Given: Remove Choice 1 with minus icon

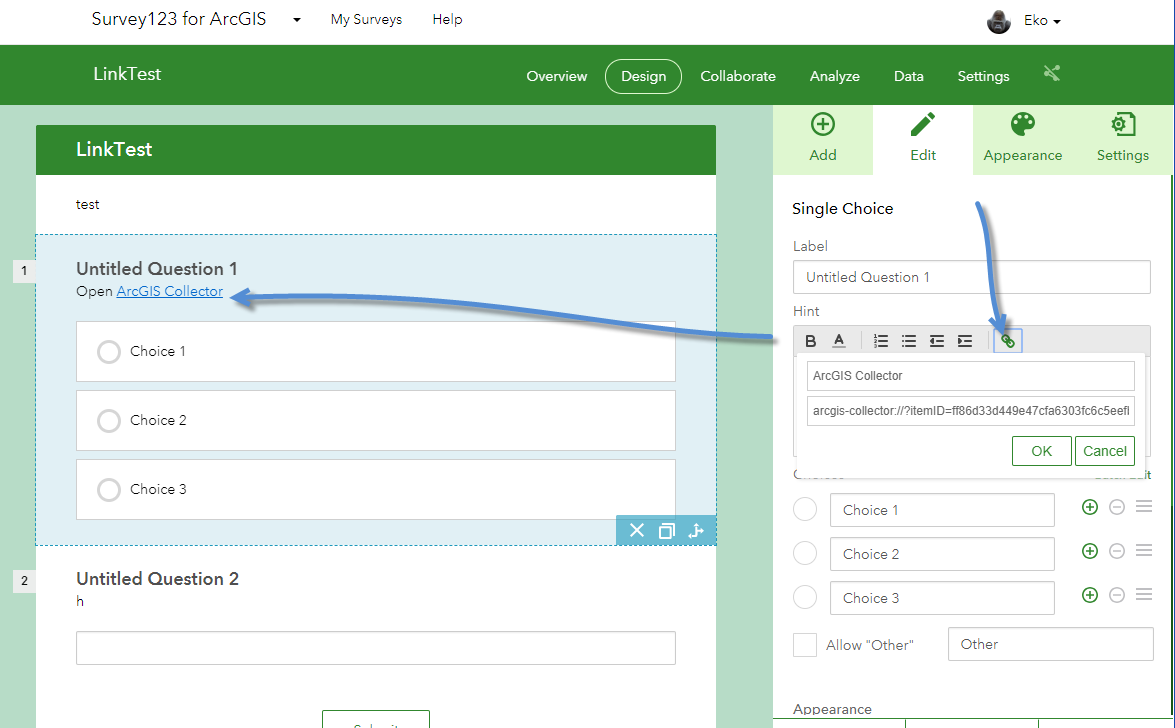Looking at the screenshot, I should 1117,508.
